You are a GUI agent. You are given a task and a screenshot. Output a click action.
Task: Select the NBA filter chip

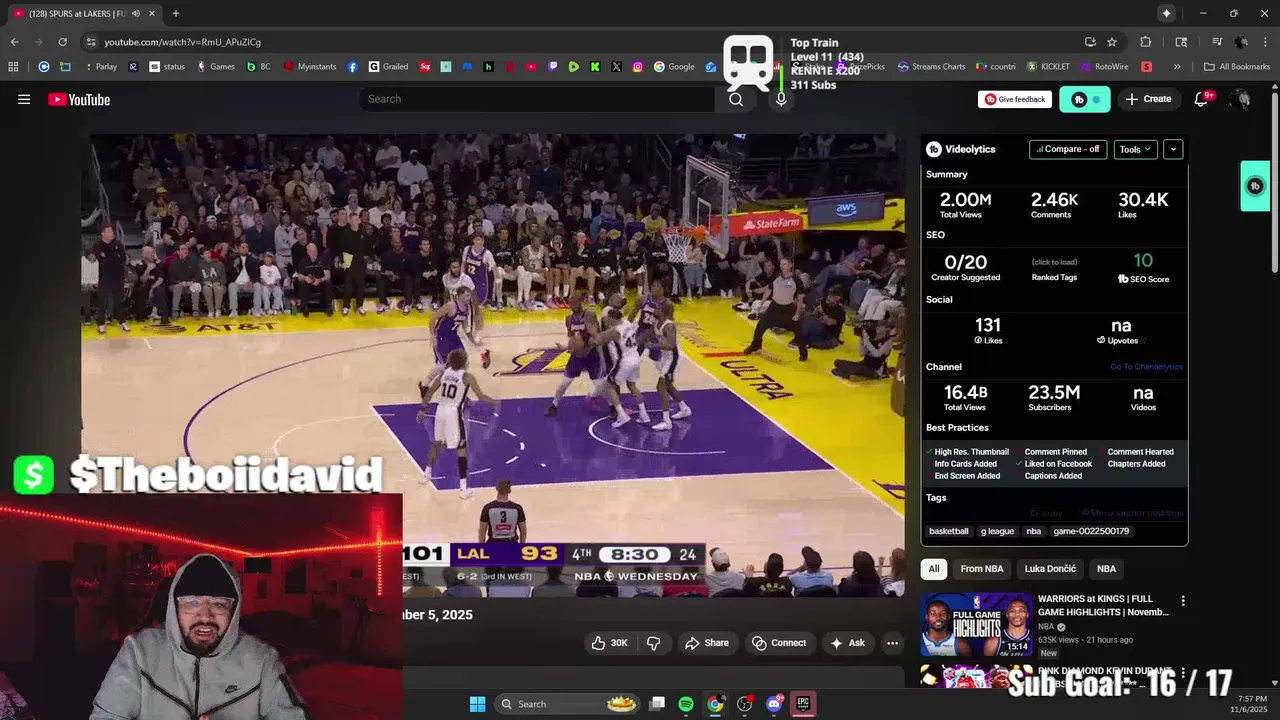coord(1106,569)
